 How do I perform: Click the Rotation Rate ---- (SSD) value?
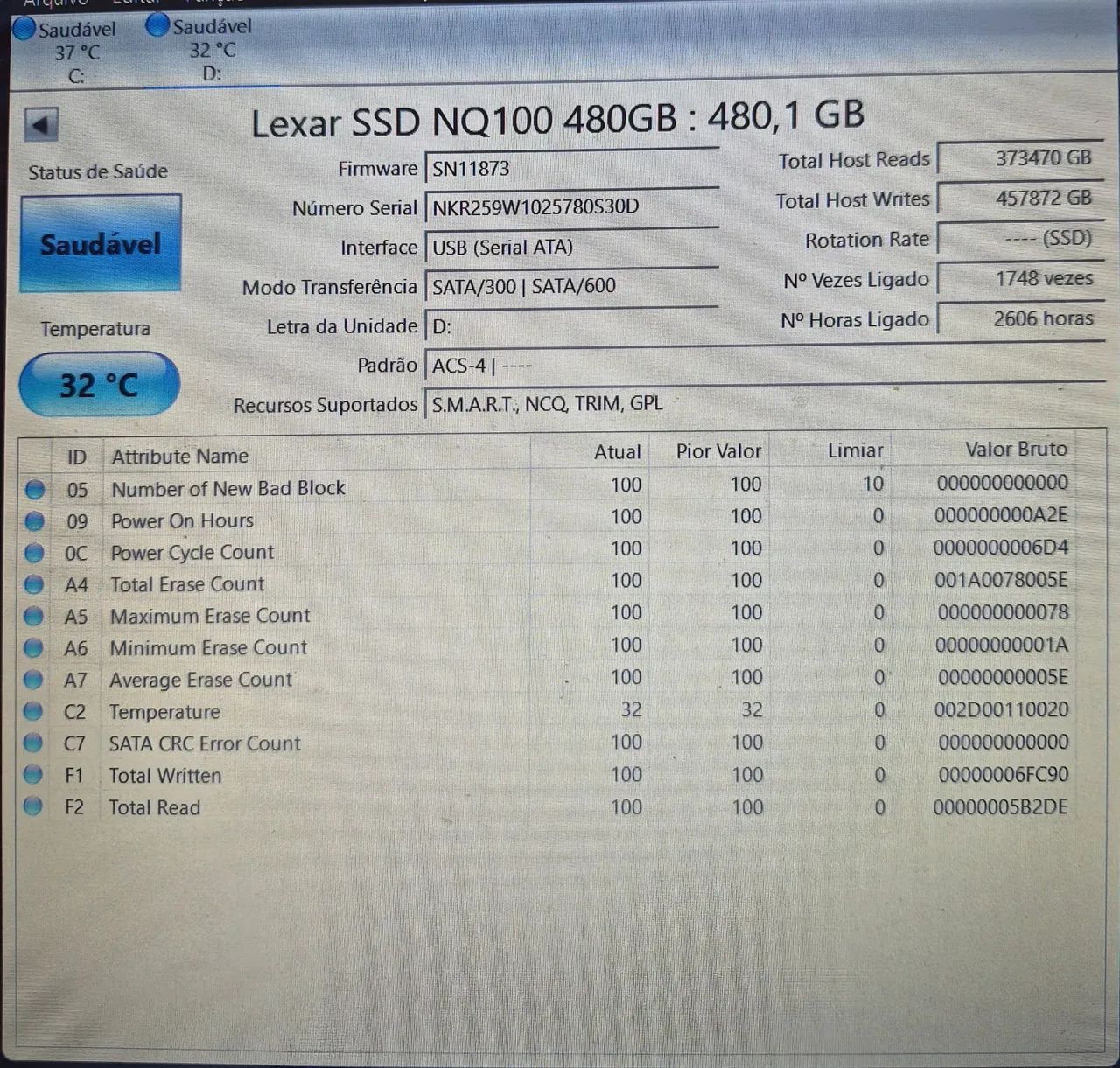1019,238
